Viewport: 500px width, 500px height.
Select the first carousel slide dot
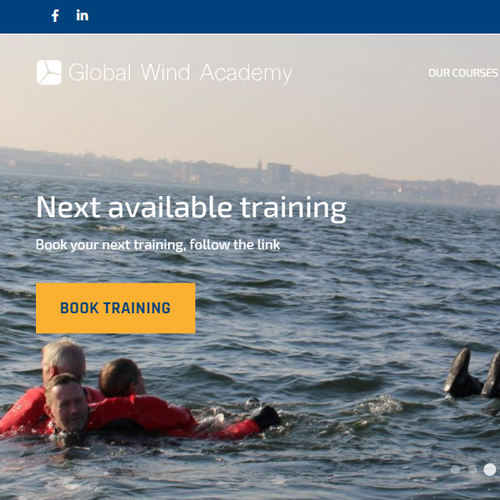(455, 470)
